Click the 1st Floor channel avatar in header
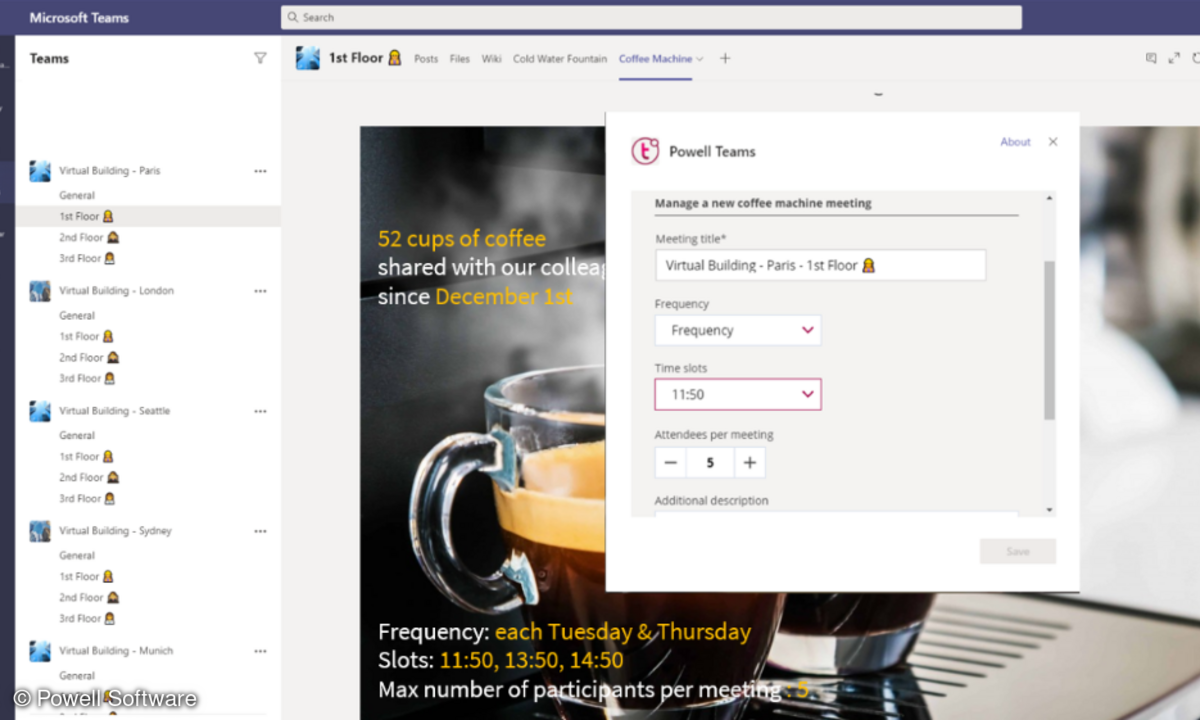1200x720 pixels. click(x=308, y=58)
